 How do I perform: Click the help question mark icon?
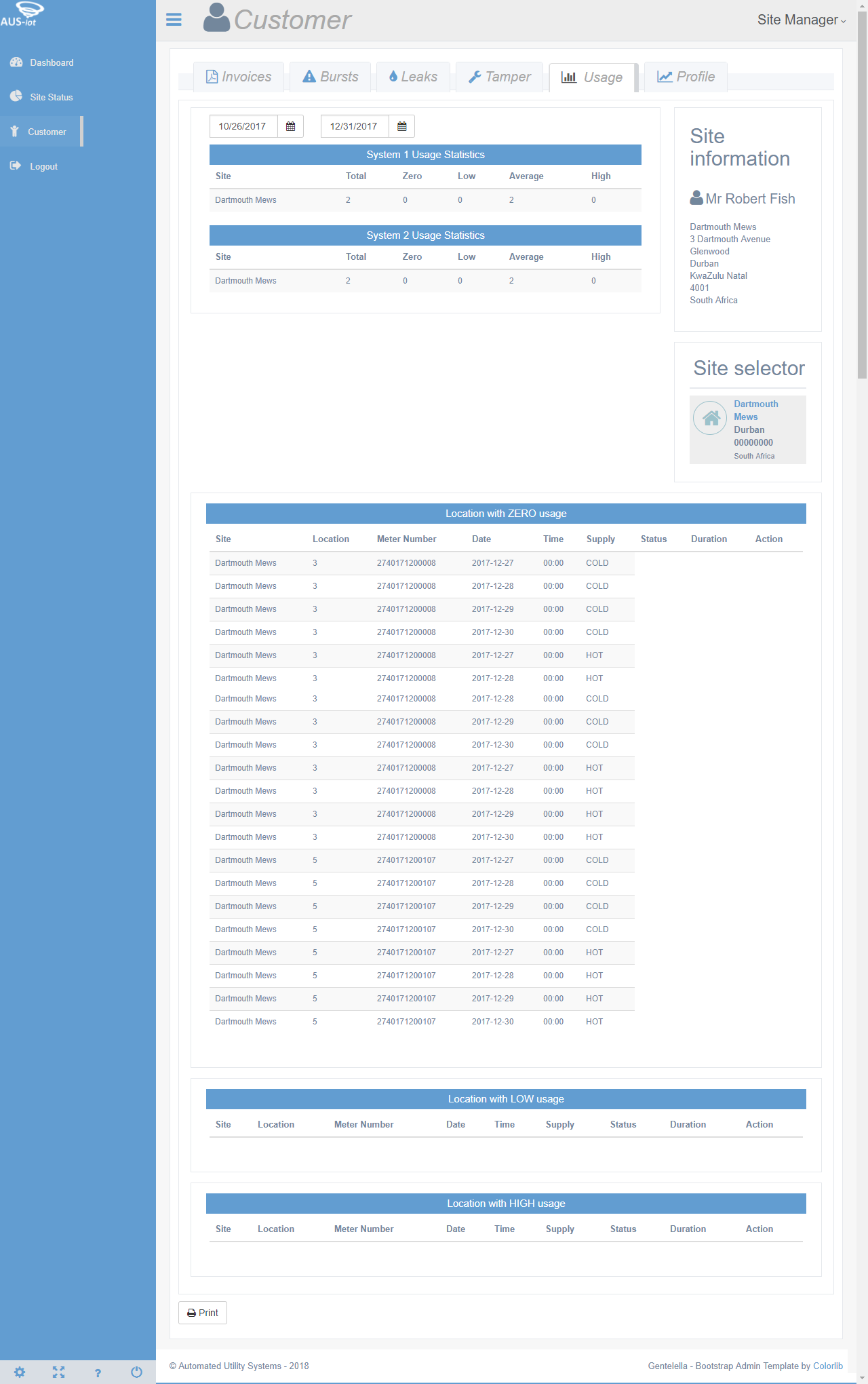pyautogui.click(x=98, y=1372)
